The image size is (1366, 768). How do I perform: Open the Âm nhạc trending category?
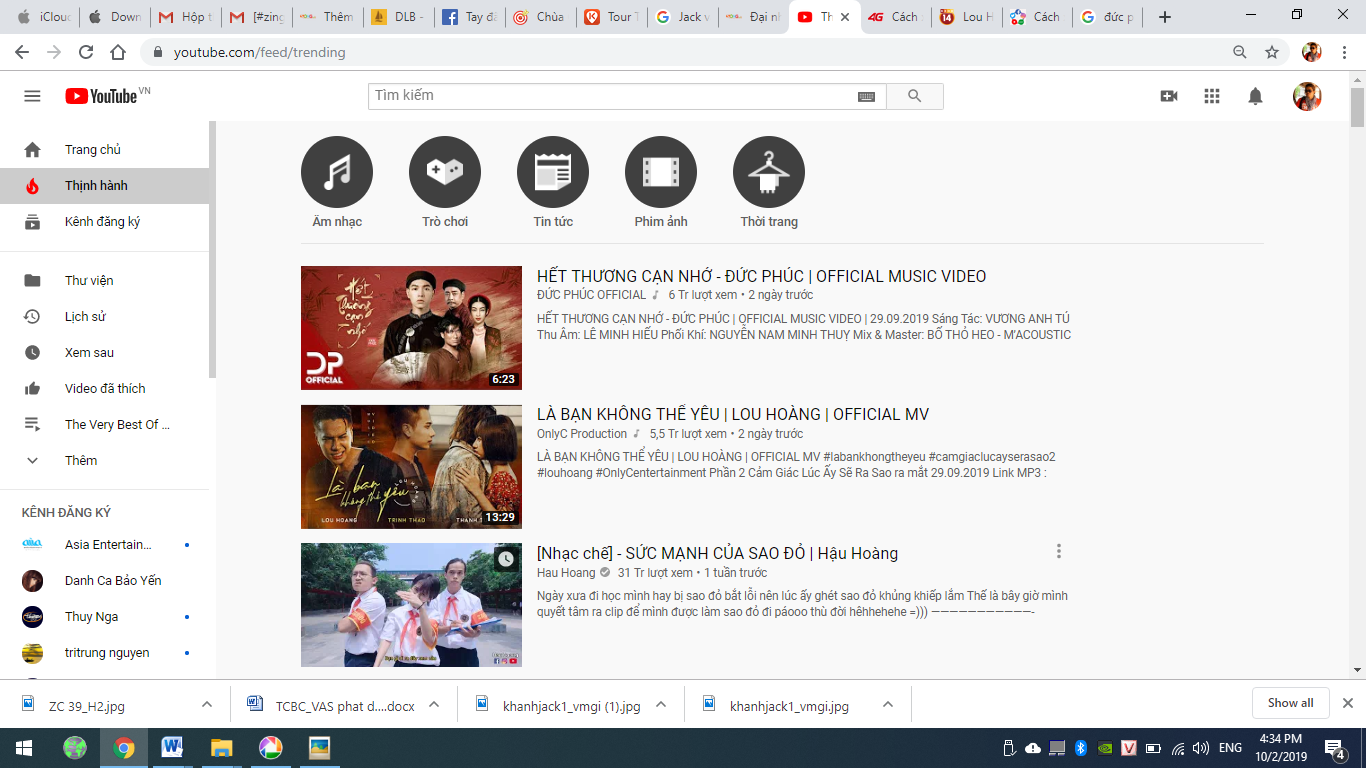point(337,172)
